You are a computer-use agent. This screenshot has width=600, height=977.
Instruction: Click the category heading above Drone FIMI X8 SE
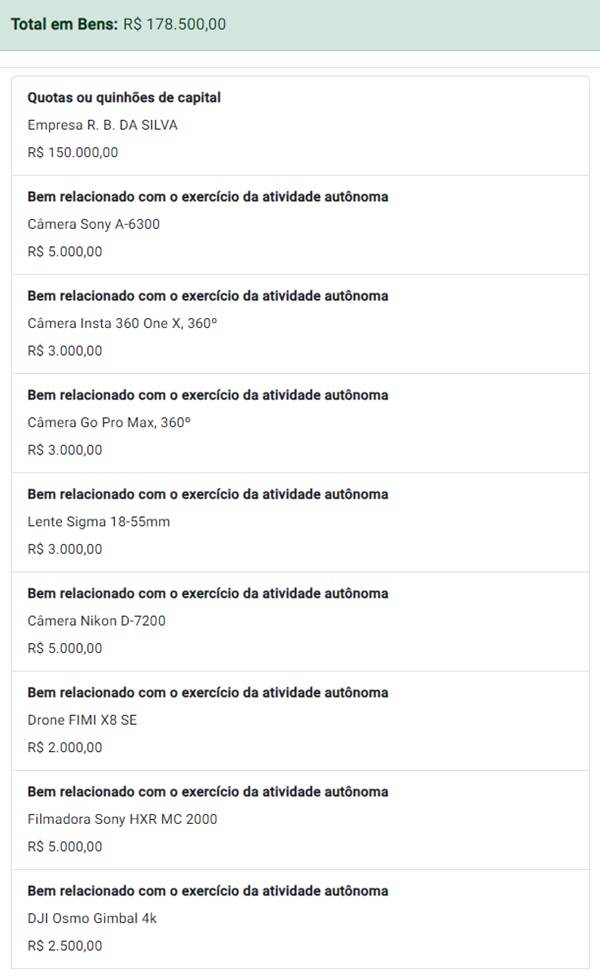click(208, 693)
